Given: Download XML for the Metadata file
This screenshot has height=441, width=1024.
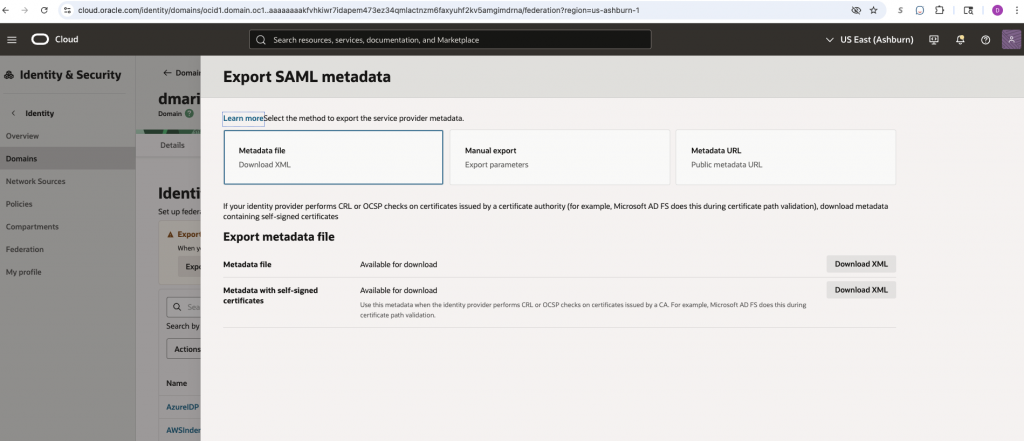Looking at the screenshot, I should point(860,264).
